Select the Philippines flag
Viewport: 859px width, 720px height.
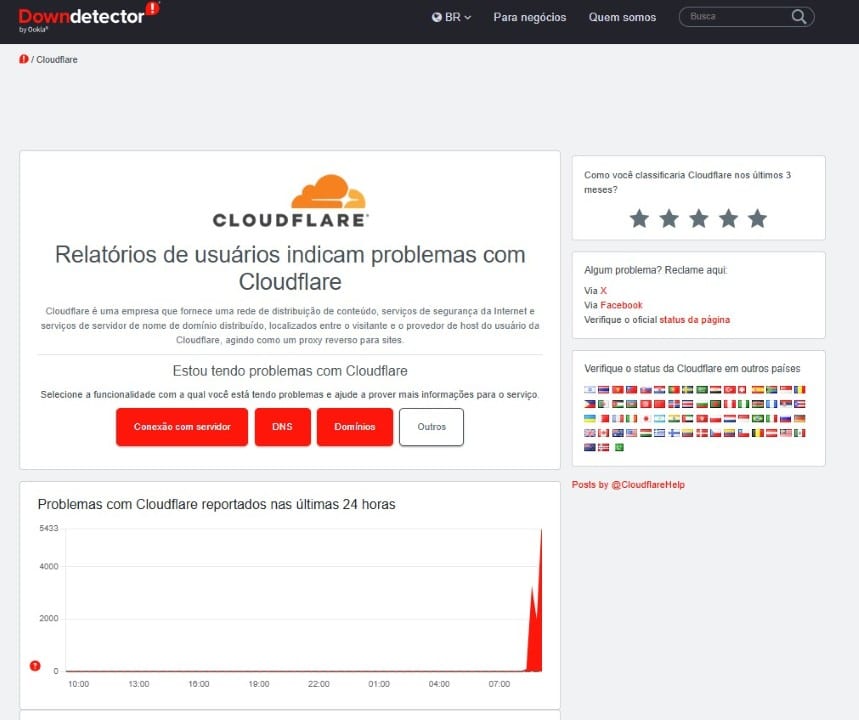coord(590,404)
